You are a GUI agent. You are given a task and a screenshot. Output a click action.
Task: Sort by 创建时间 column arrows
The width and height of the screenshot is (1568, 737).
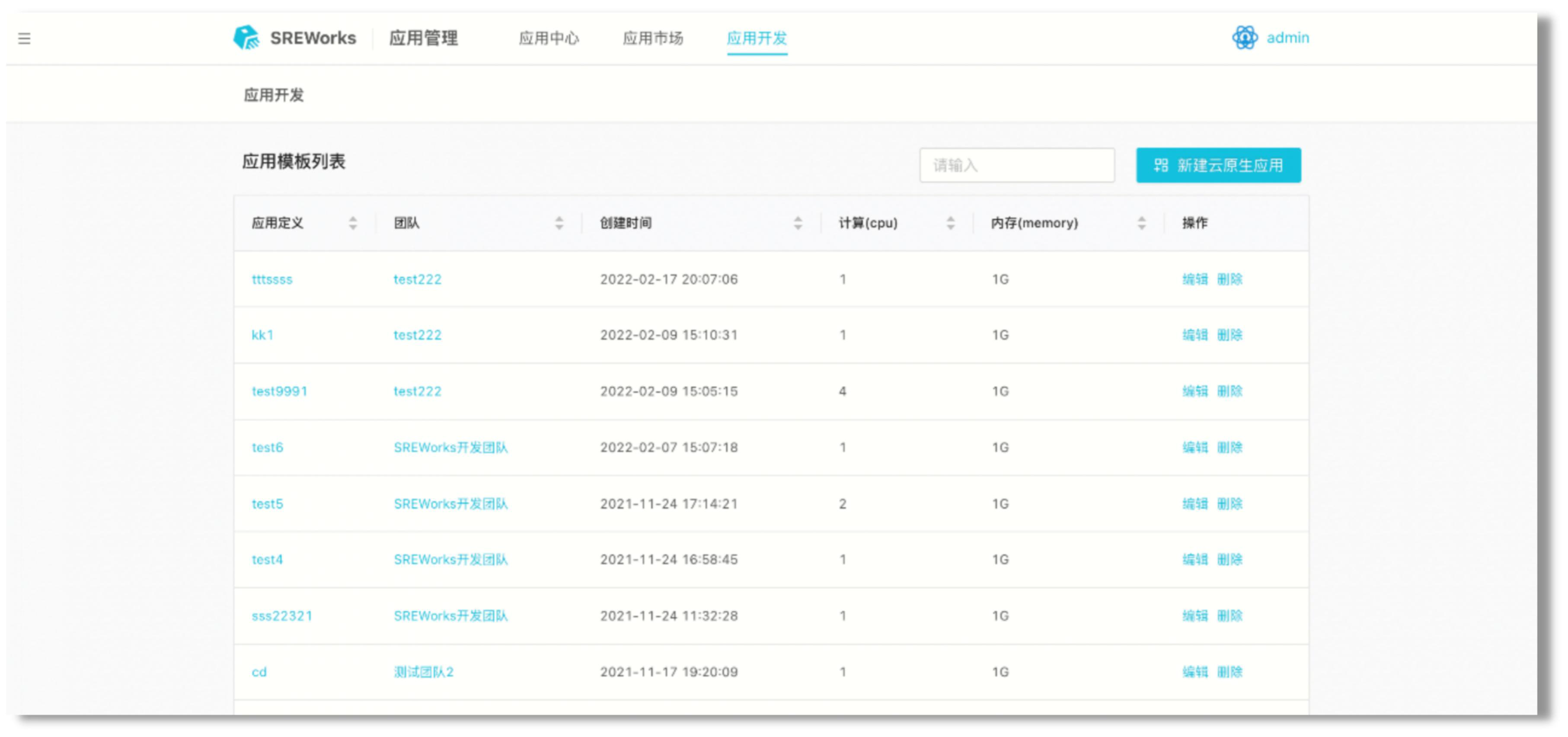click(798, 224)
